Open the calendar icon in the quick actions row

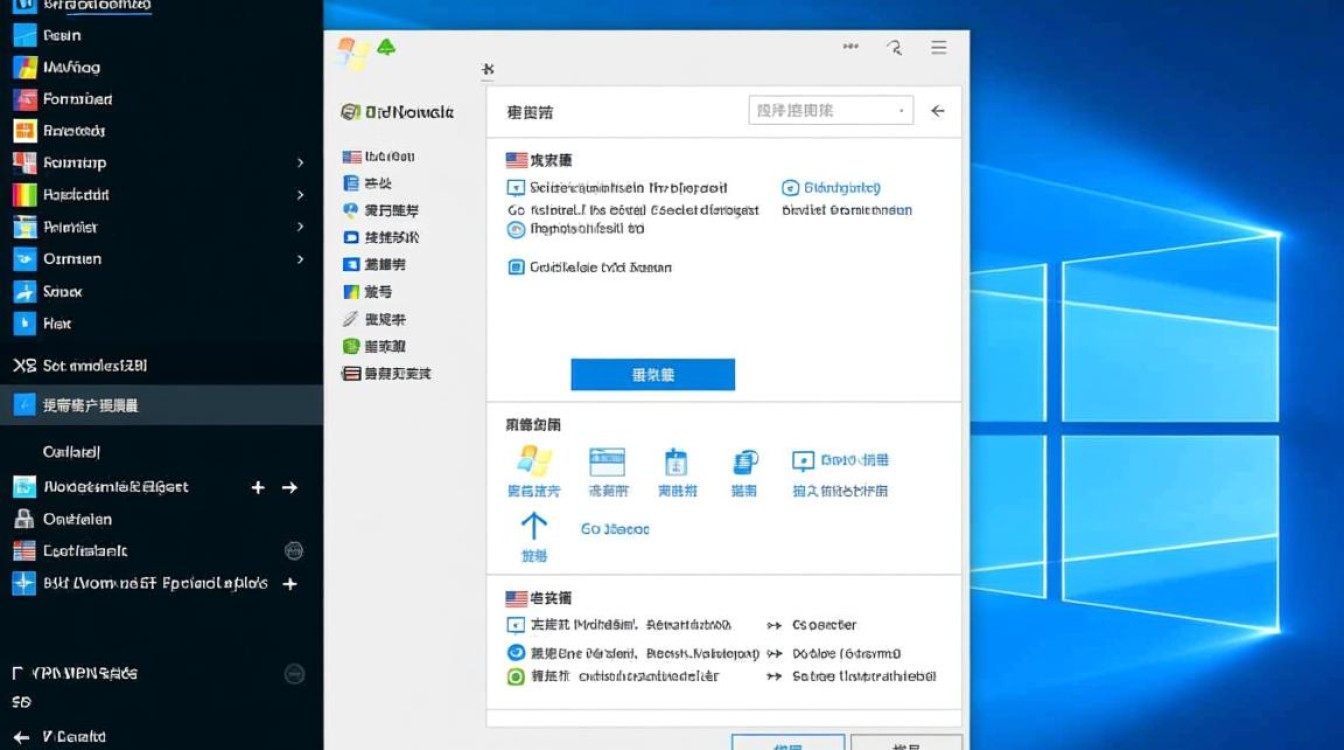tap(608, 462)
